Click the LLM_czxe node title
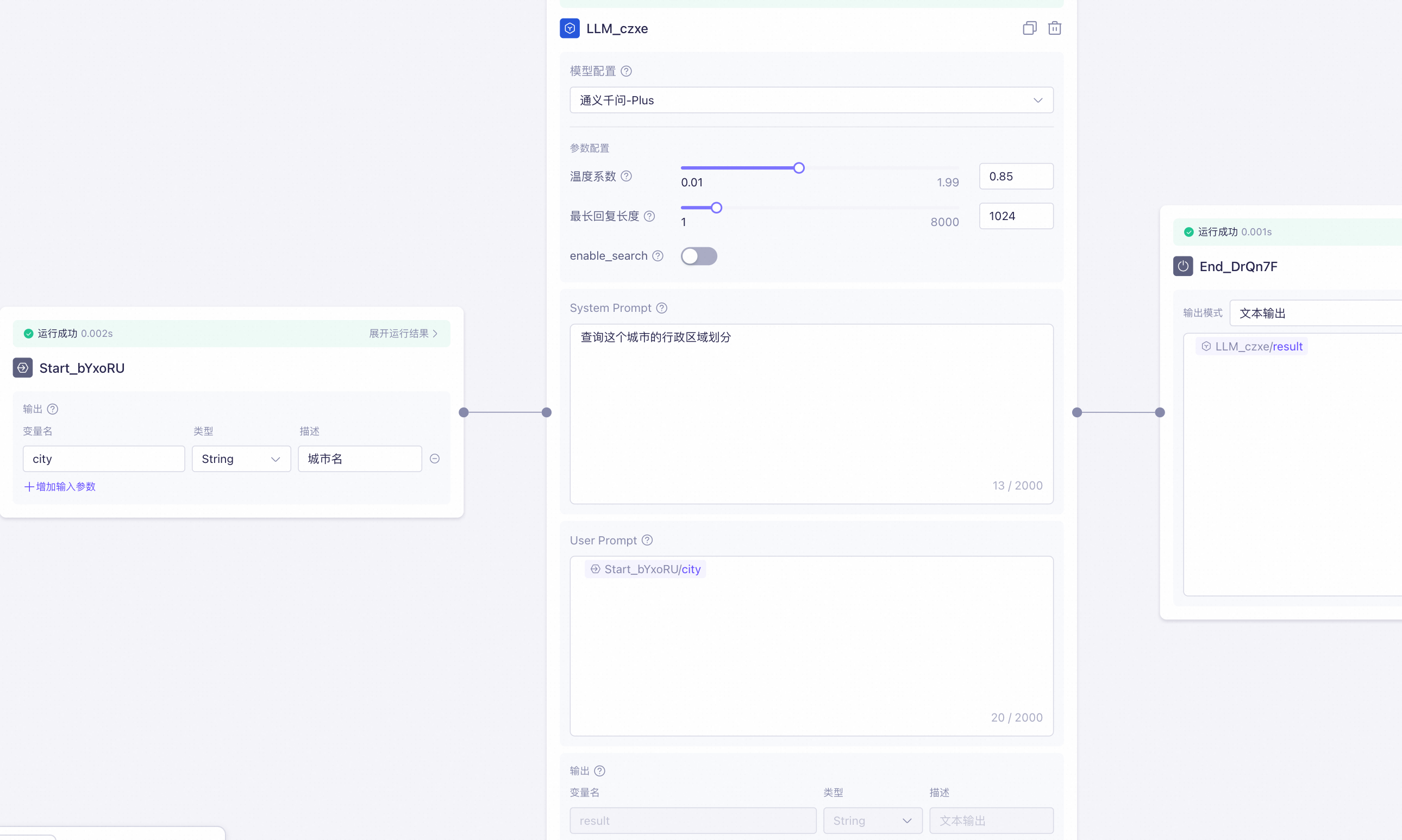The height and width of the screenshot is (840, 1402). click(617, 28)
